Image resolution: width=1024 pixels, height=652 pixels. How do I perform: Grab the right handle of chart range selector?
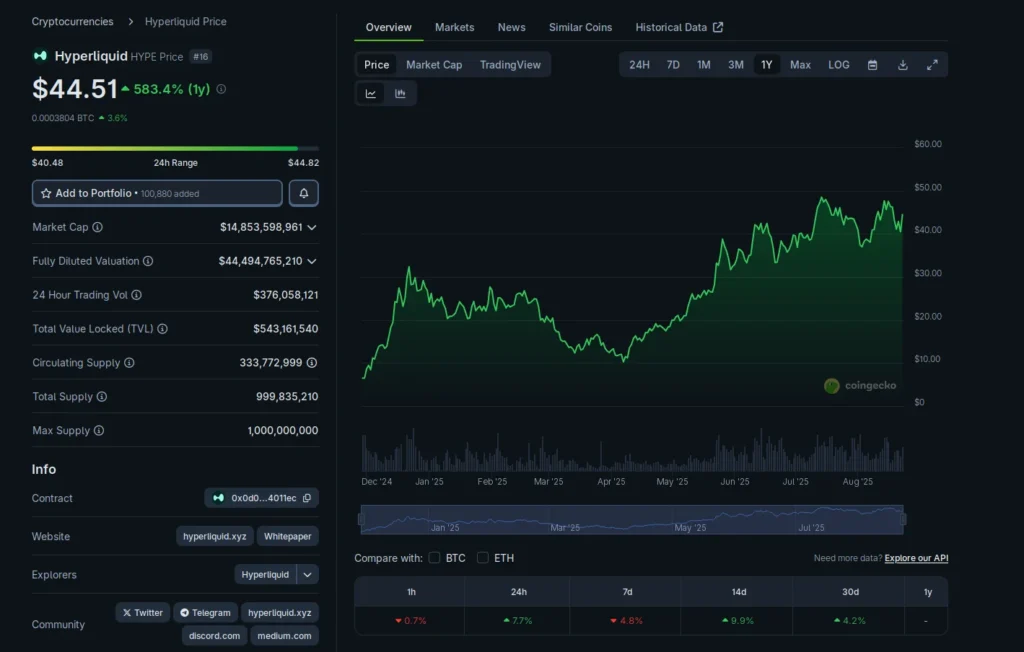[903, 519]
